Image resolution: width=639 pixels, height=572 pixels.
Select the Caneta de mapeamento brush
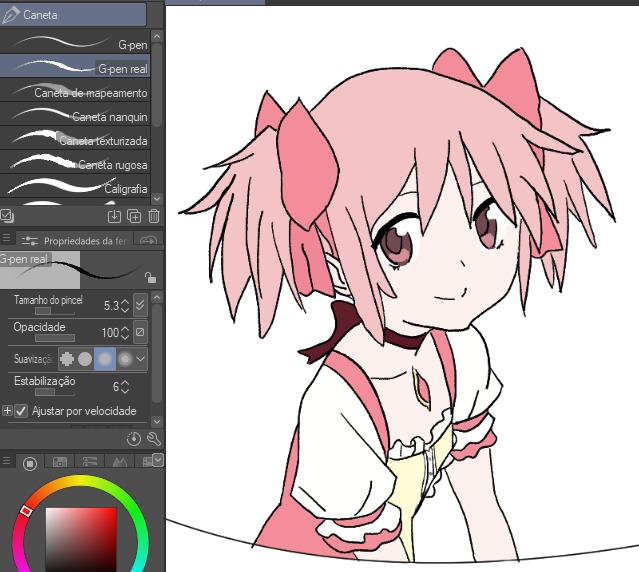click(75, 90)
